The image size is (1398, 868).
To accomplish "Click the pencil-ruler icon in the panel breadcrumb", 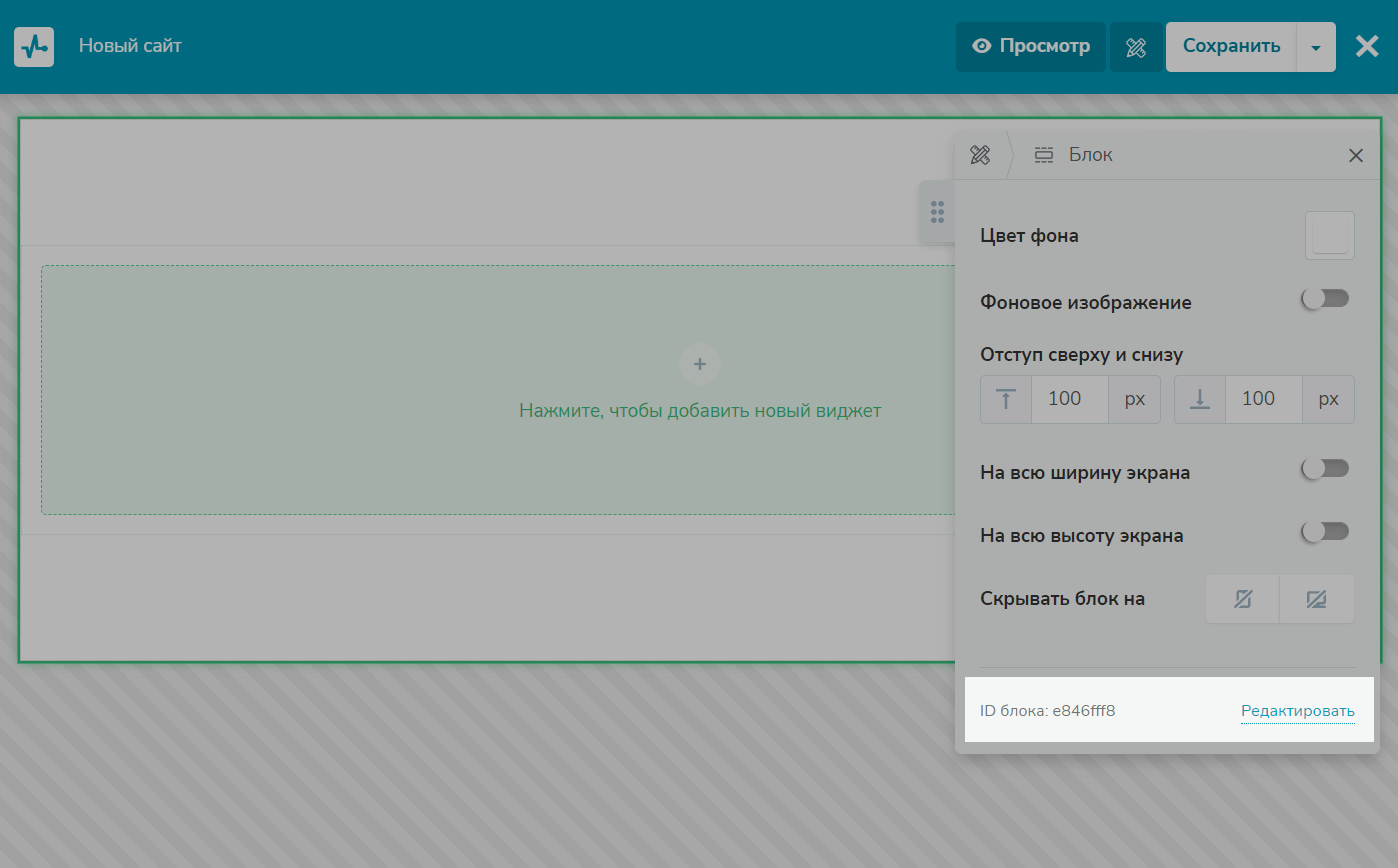I will [x=980, y=155].
